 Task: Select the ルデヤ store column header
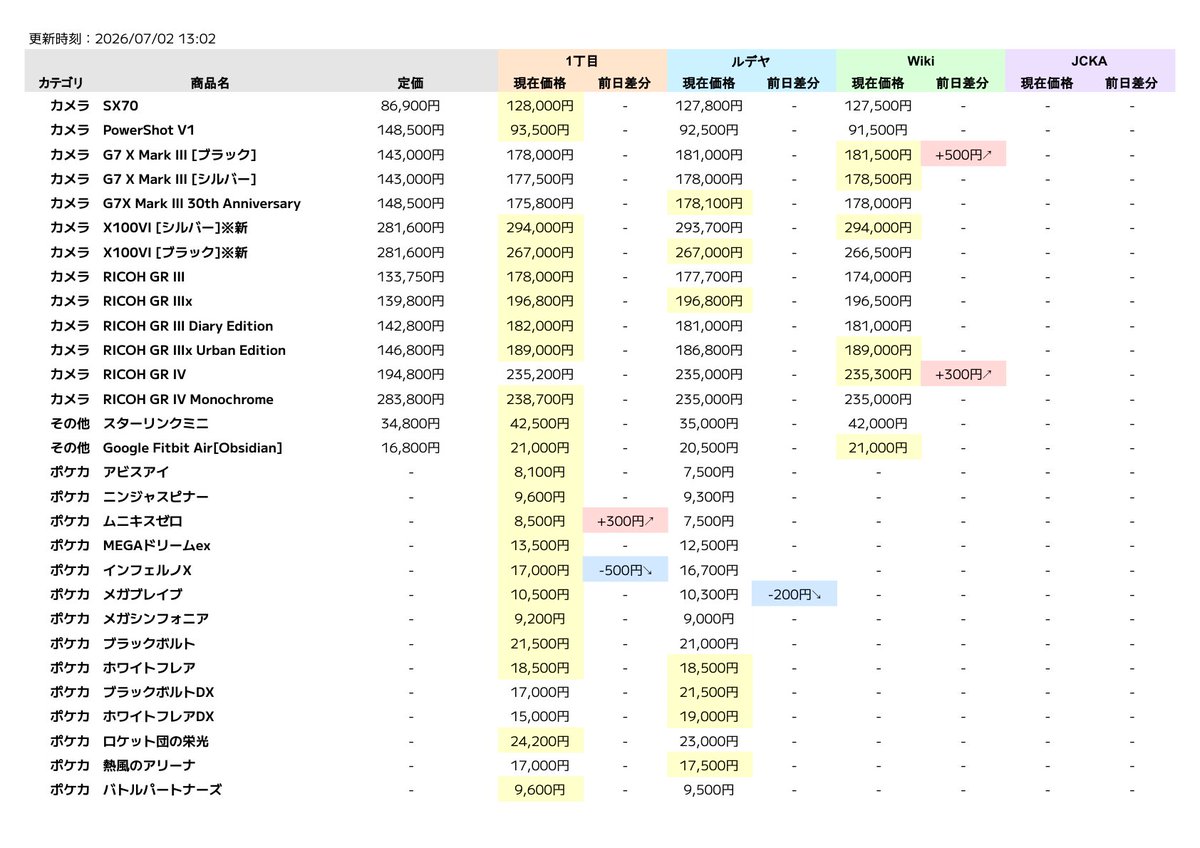coord(751,61)
